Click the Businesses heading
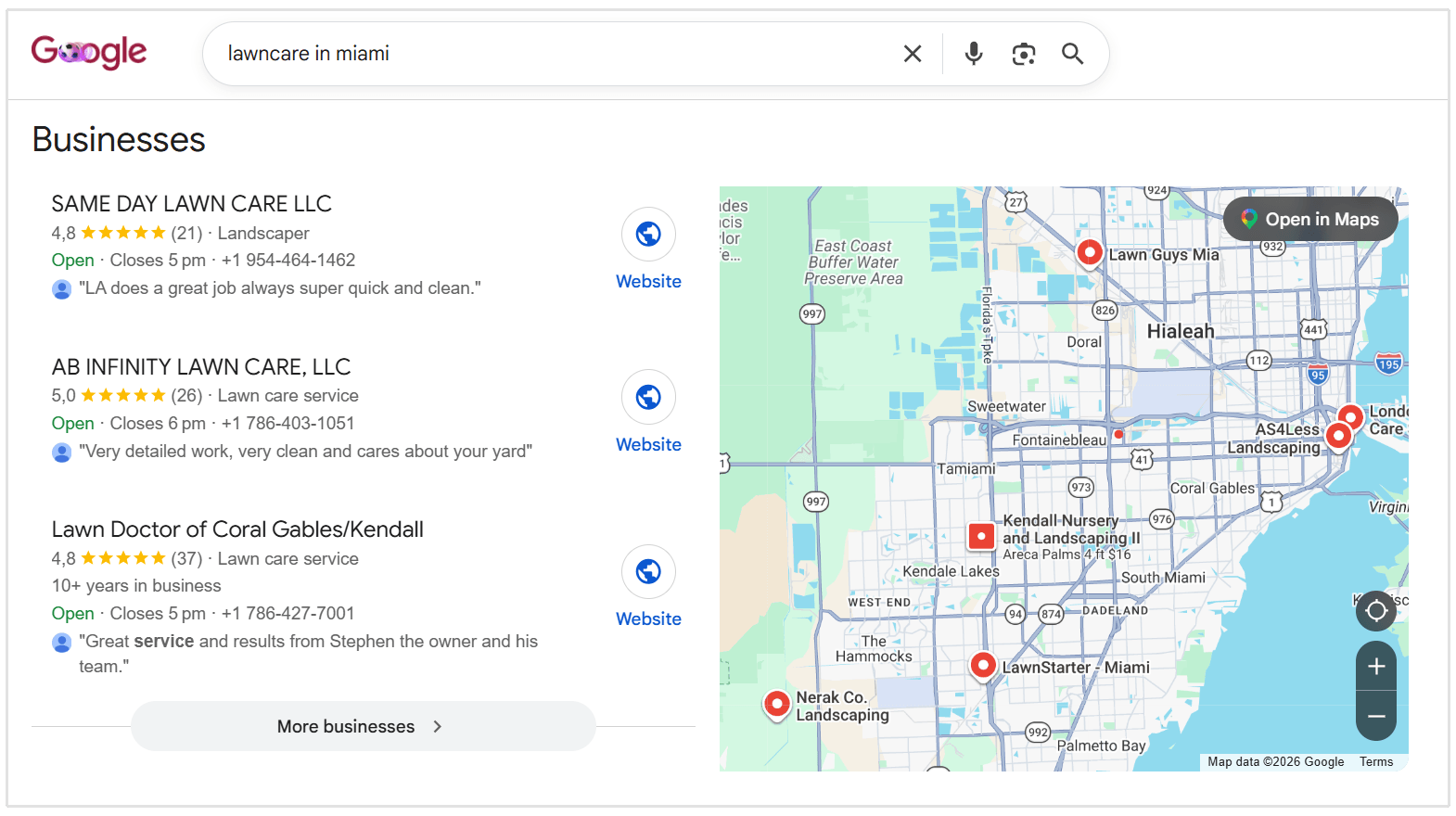The height and width of the screenshot is (816, 1456). [119, 140]
